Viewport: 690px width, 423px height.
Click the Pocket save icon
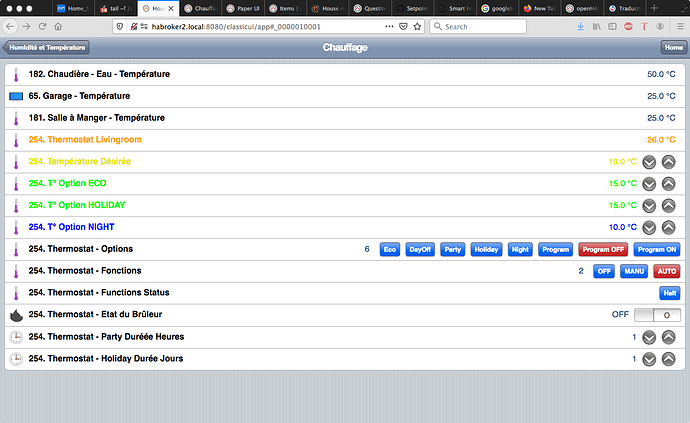[x=403, y=26]
